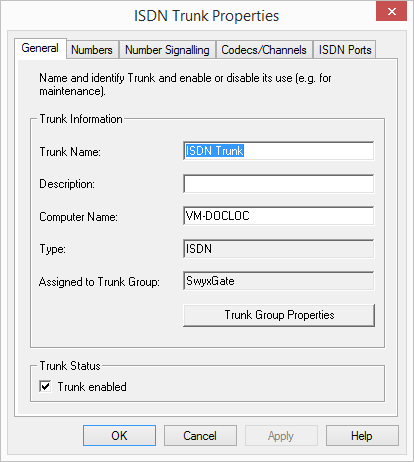Go to the ISDN Ports tab
This screenshot has height=462, width=414.
(x=345, y=50)
